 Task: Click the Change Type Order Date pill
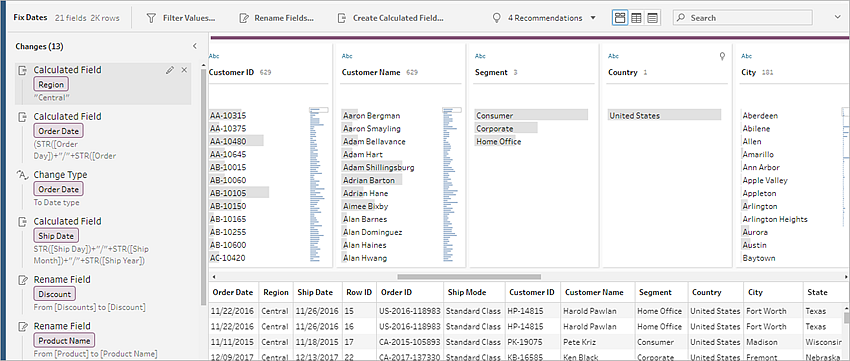point(59,189)
